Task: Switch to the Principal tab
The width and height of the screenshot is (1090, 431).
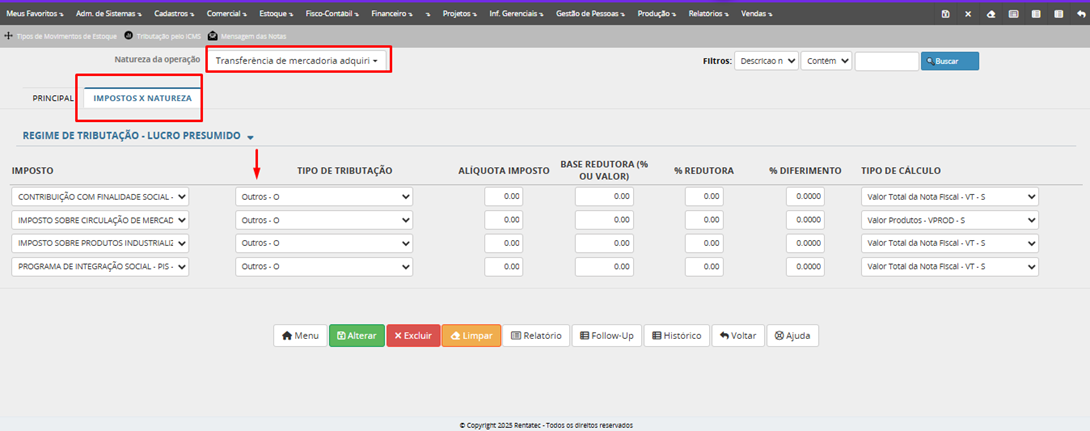Action: pyautogui.click(x=53, y=99)
